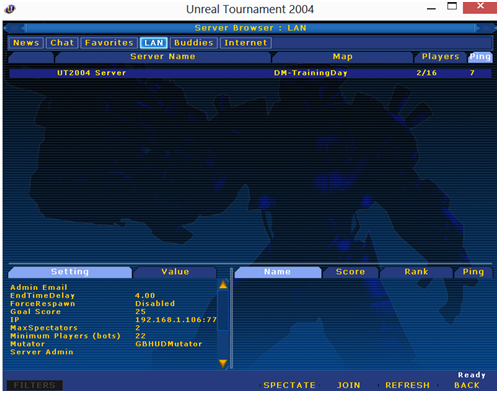The image size is (499, 393).
Task: Switch to the News tab
Action: point(26,43)
